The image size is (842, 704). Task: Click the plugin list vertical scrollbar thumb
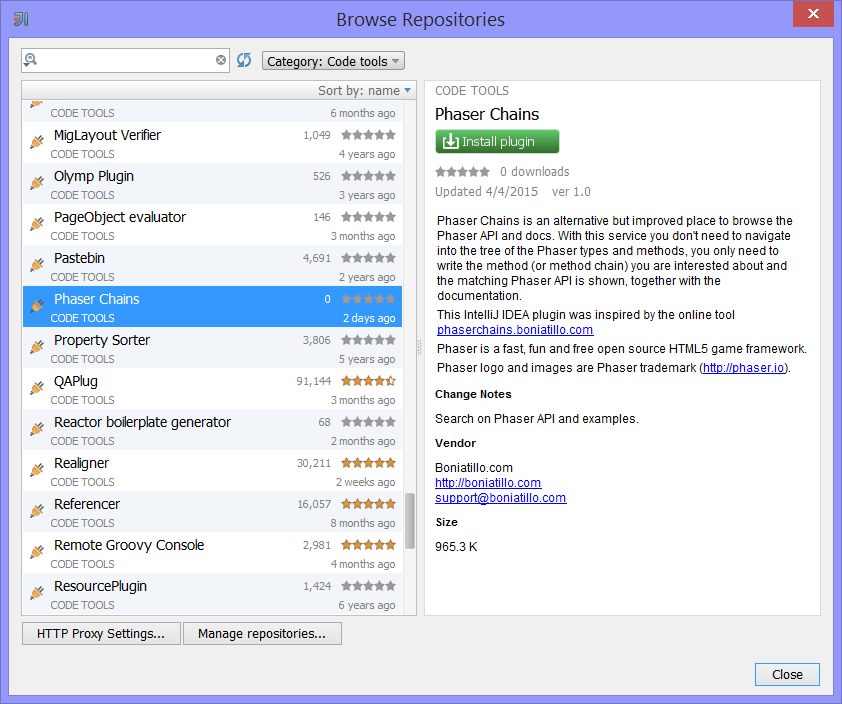click(x=410, y=521)
